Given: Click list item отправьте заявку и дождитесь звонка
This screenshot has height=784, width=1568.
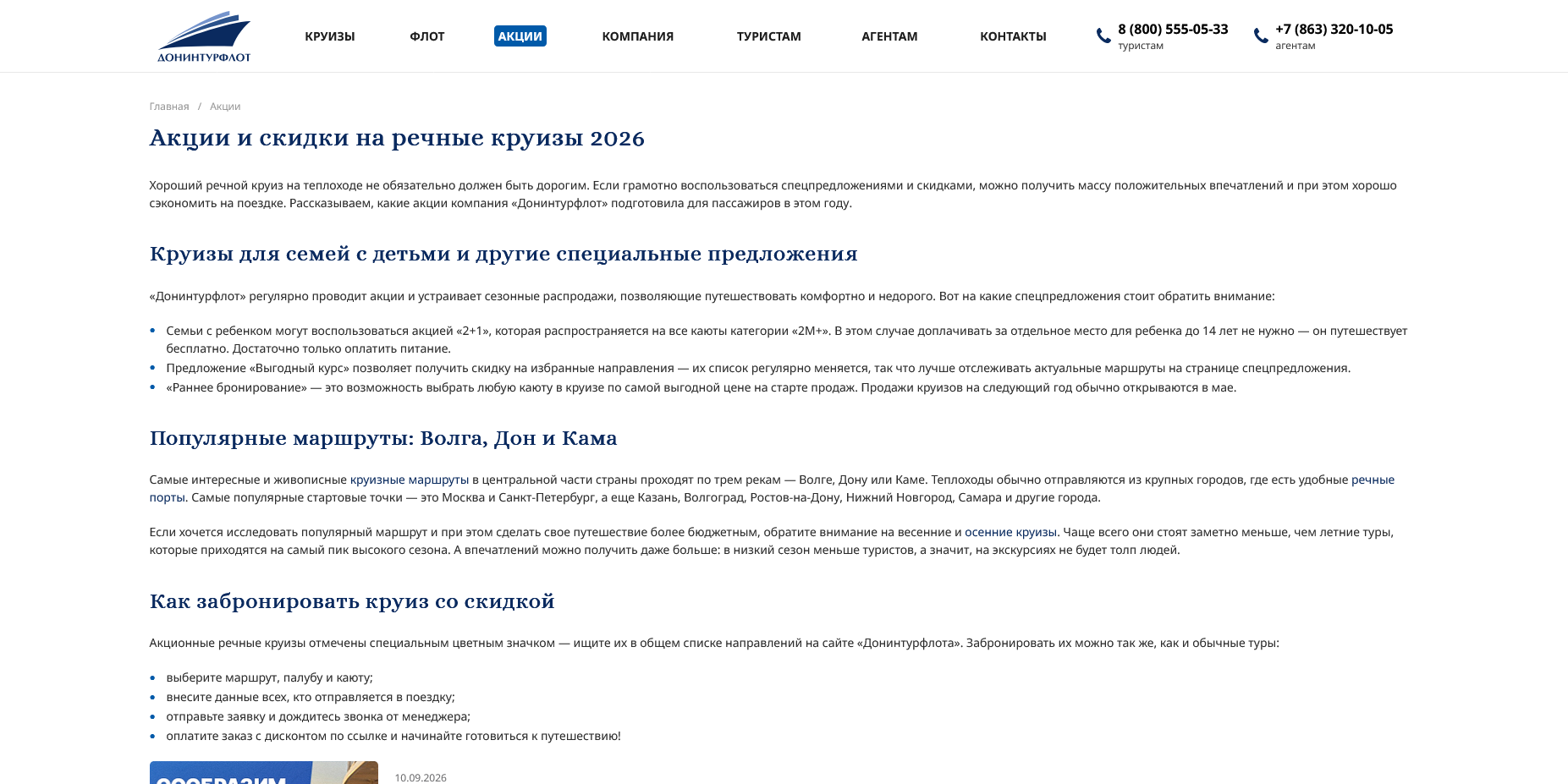Looking at the screenshot, I should (x=318, y=716).
